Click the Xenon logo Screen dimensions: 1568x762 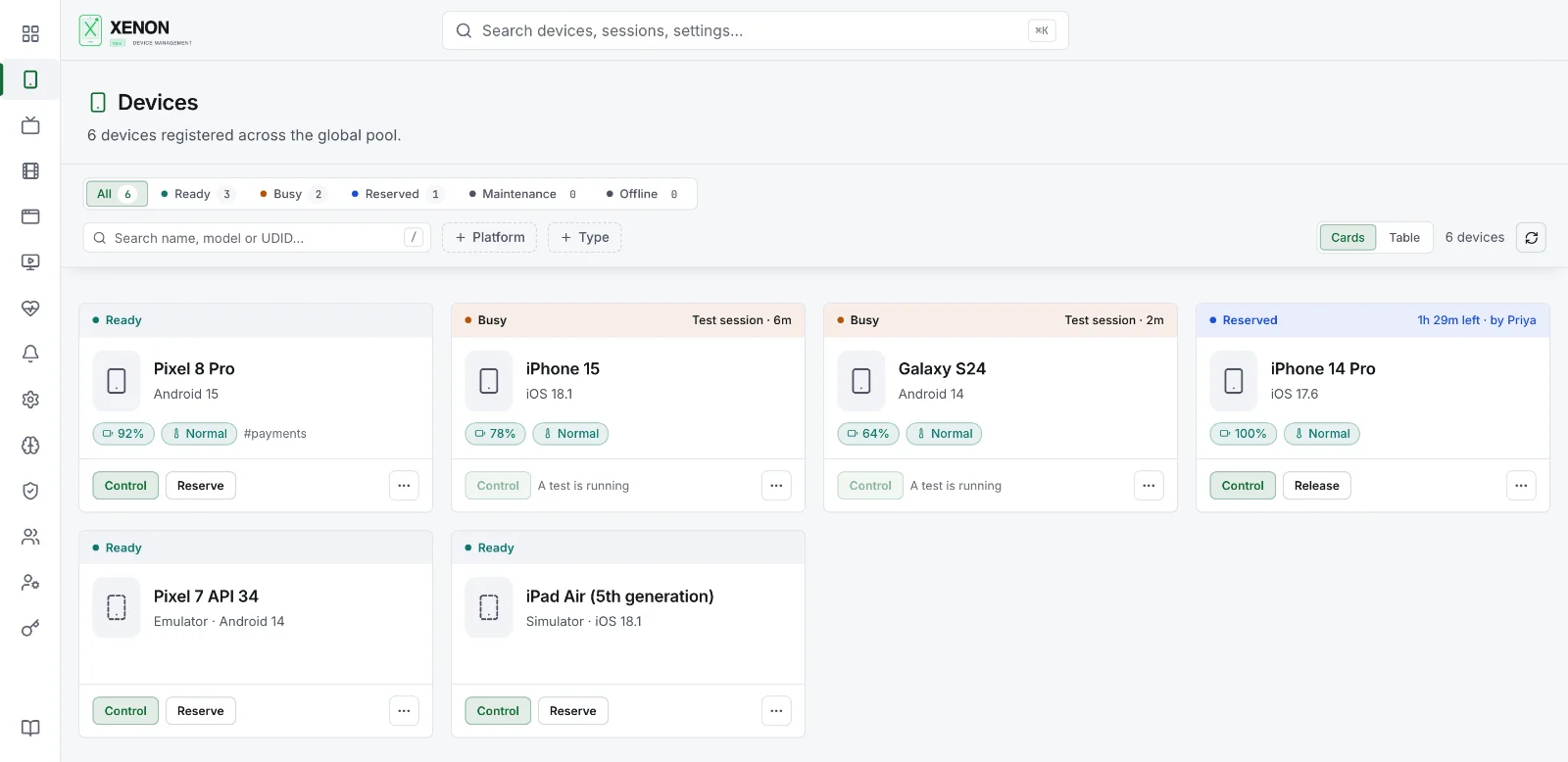[135, 30]
